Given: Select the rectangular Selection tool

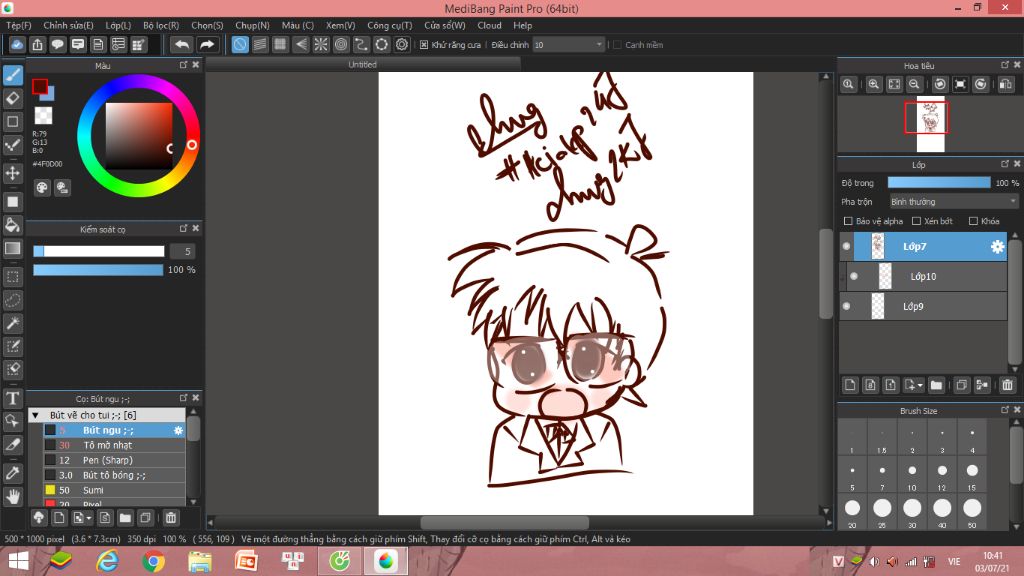Looking at the screenshot, I should tap(12, 277).
